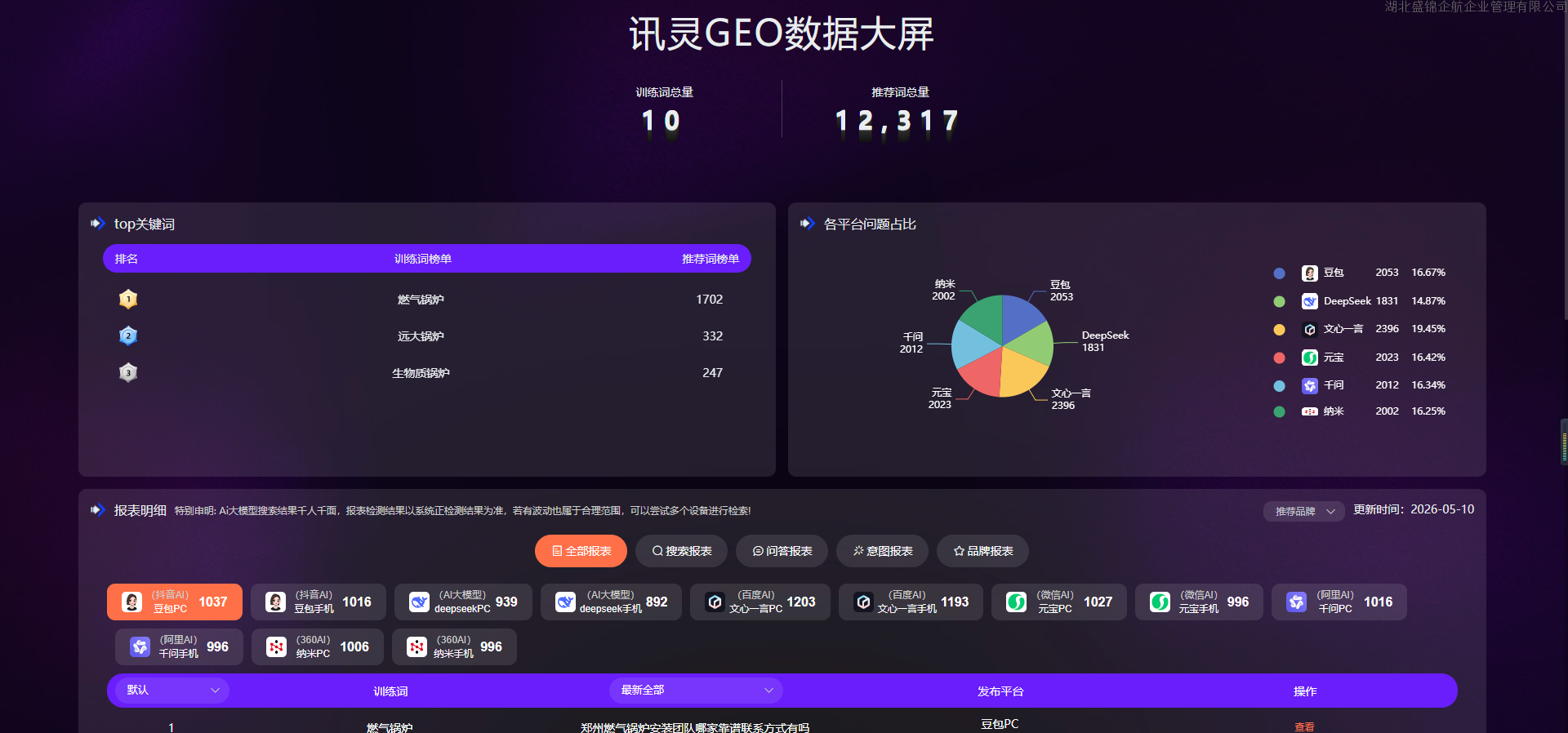Select the 豆包手机 platform card

(318, 602)
